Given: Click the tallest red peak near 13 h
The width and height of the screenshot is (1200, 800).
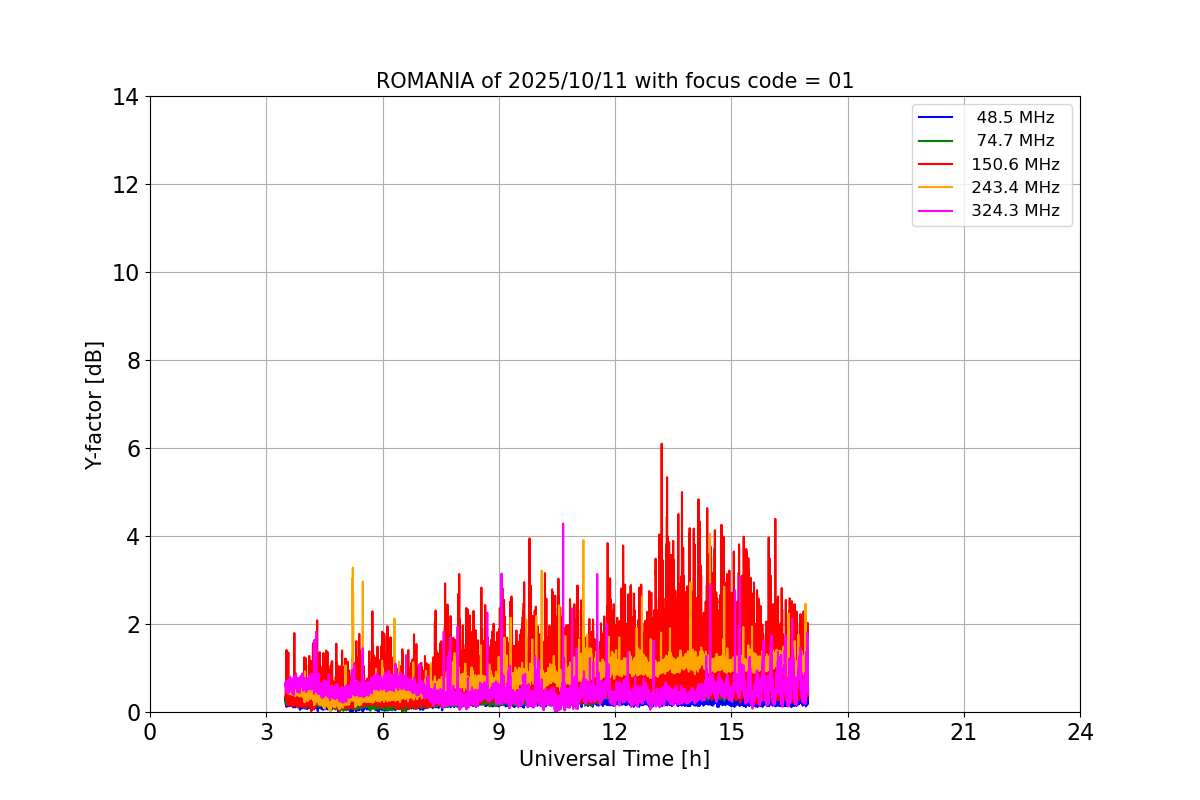Looking at the screenshot, I should [661, 445].
